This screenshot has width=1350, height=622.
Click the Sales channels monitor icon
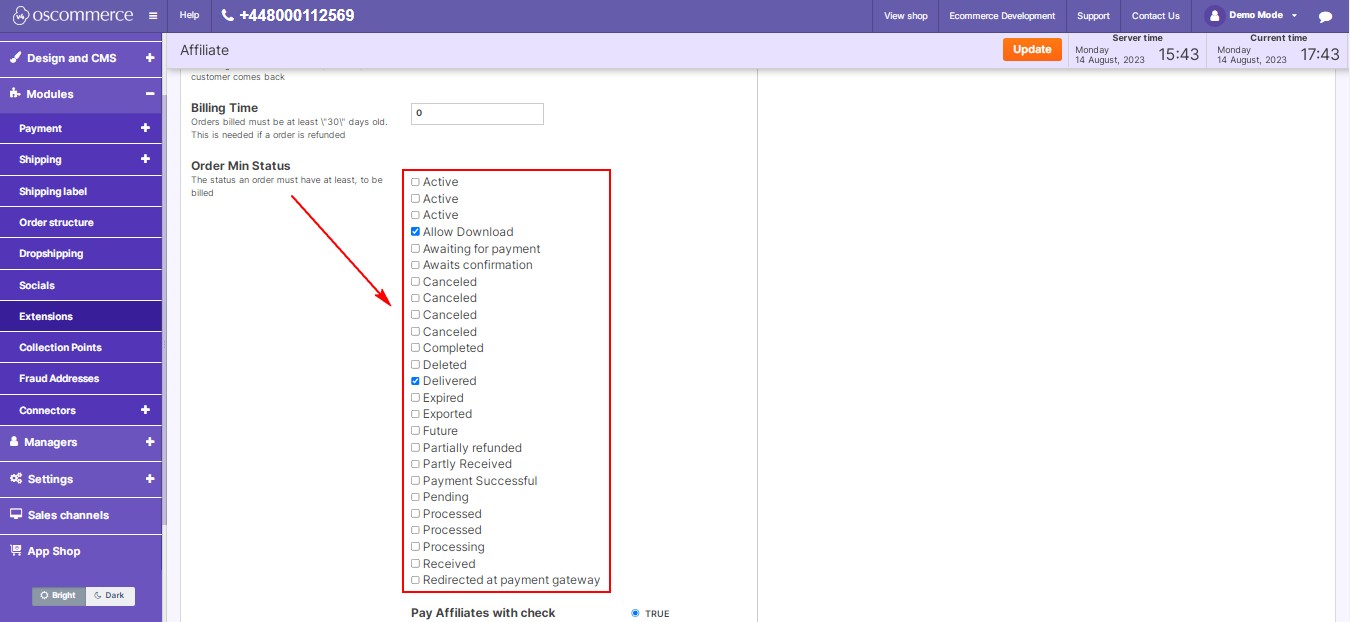[16, 514]
